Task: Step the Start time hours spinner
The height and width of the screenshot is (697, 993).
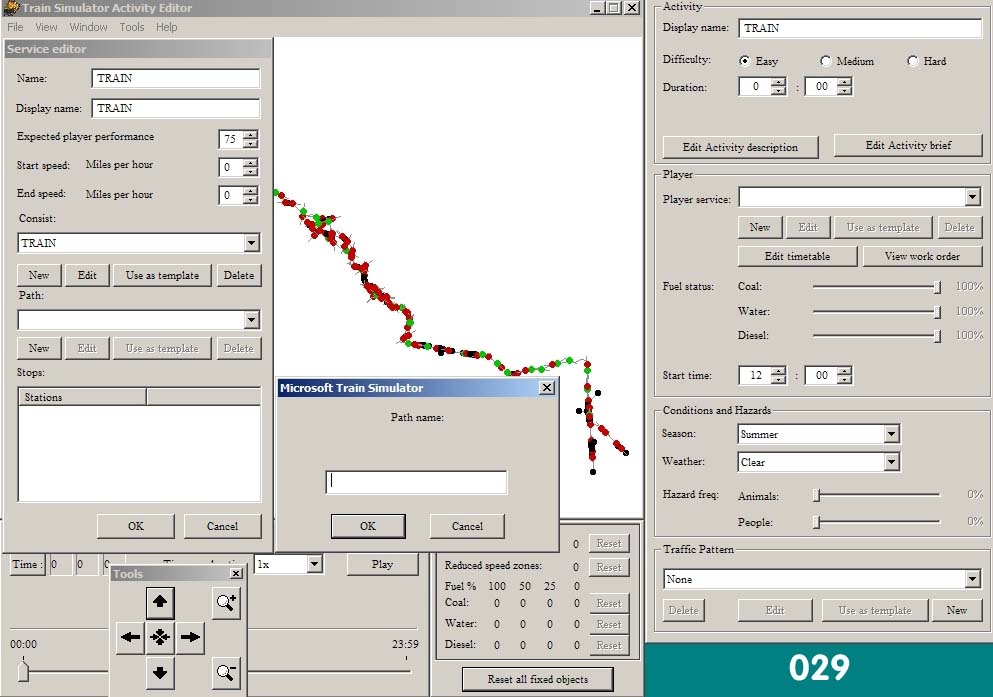Action: click(779, 375)
